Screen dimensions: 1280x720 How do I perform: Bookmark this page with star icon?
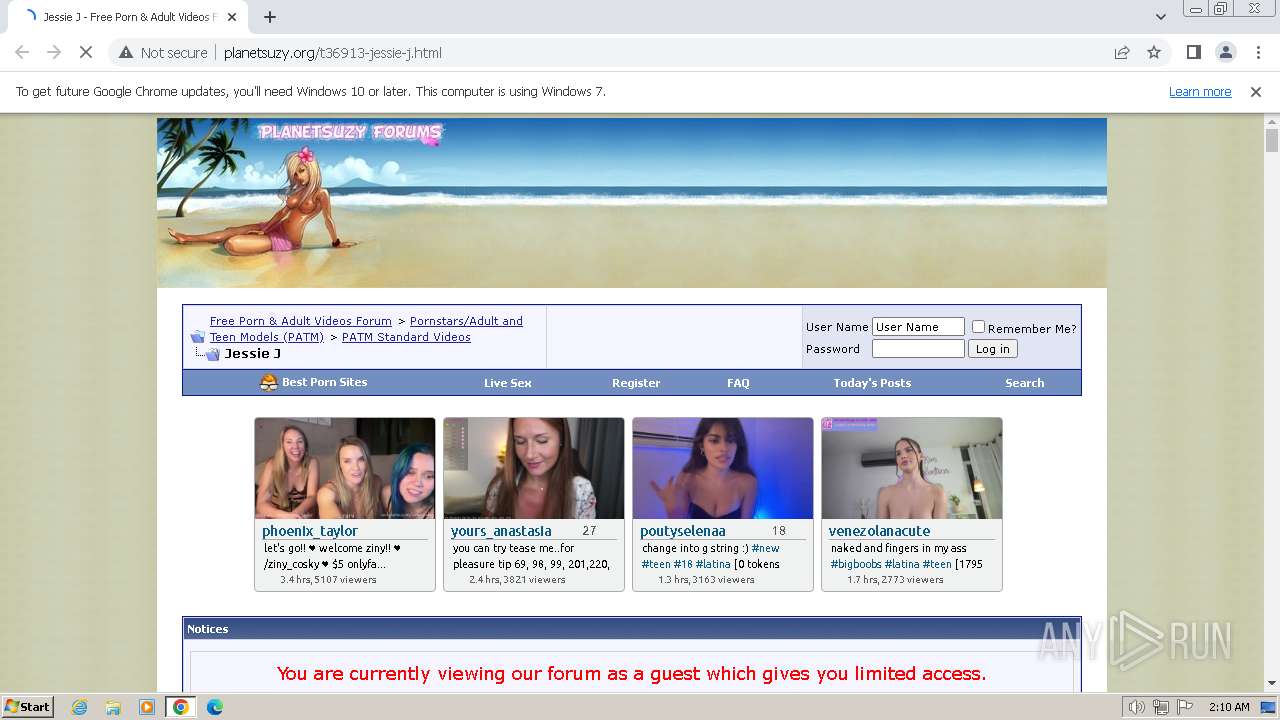pos(1154,53)
